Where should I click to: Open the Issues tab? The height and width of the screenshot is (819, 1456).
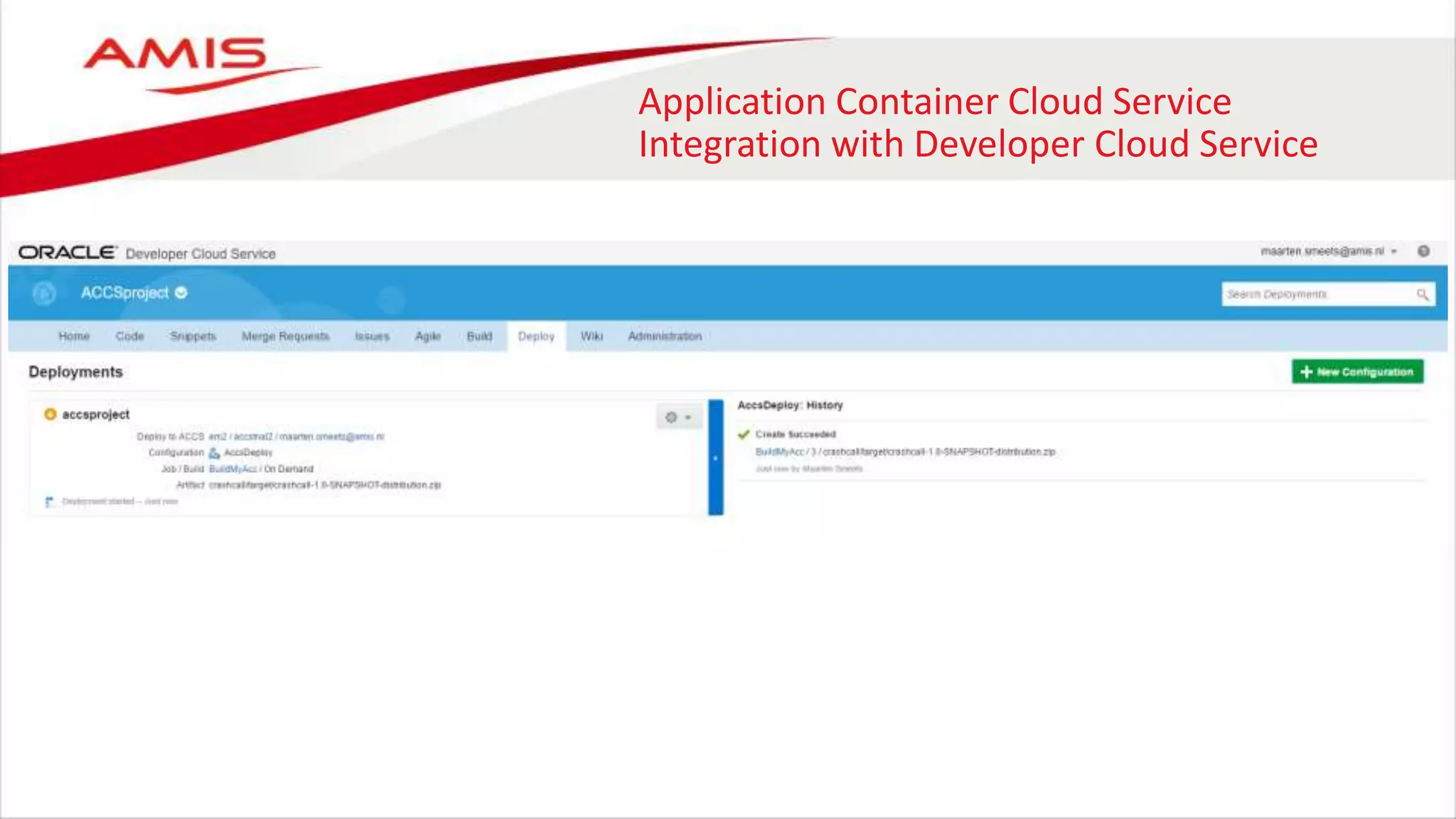tap(372, 336)
